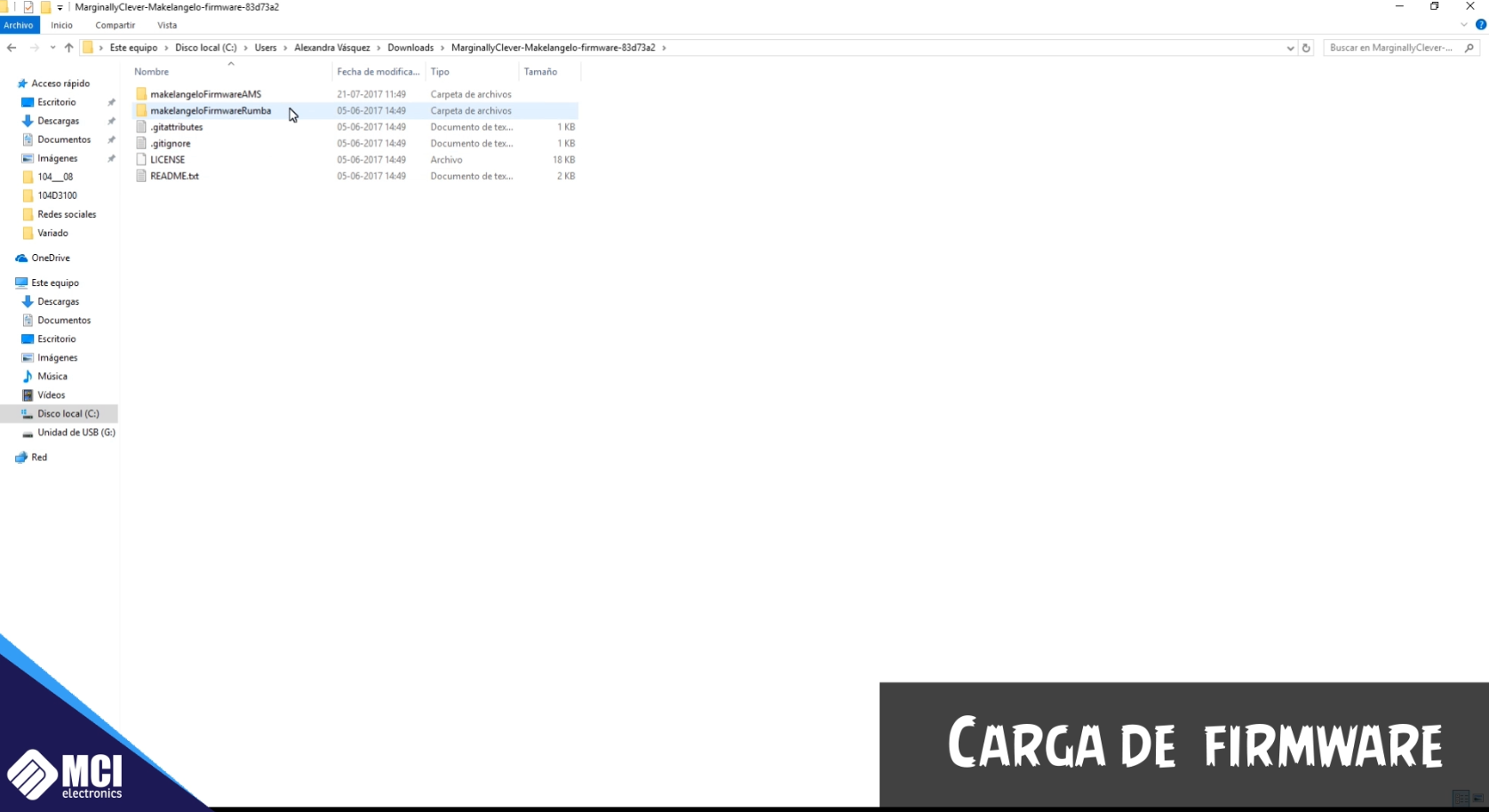Open Documentos under Este equipo
This screenshot has height=812, width=1489.
(64, 320)
